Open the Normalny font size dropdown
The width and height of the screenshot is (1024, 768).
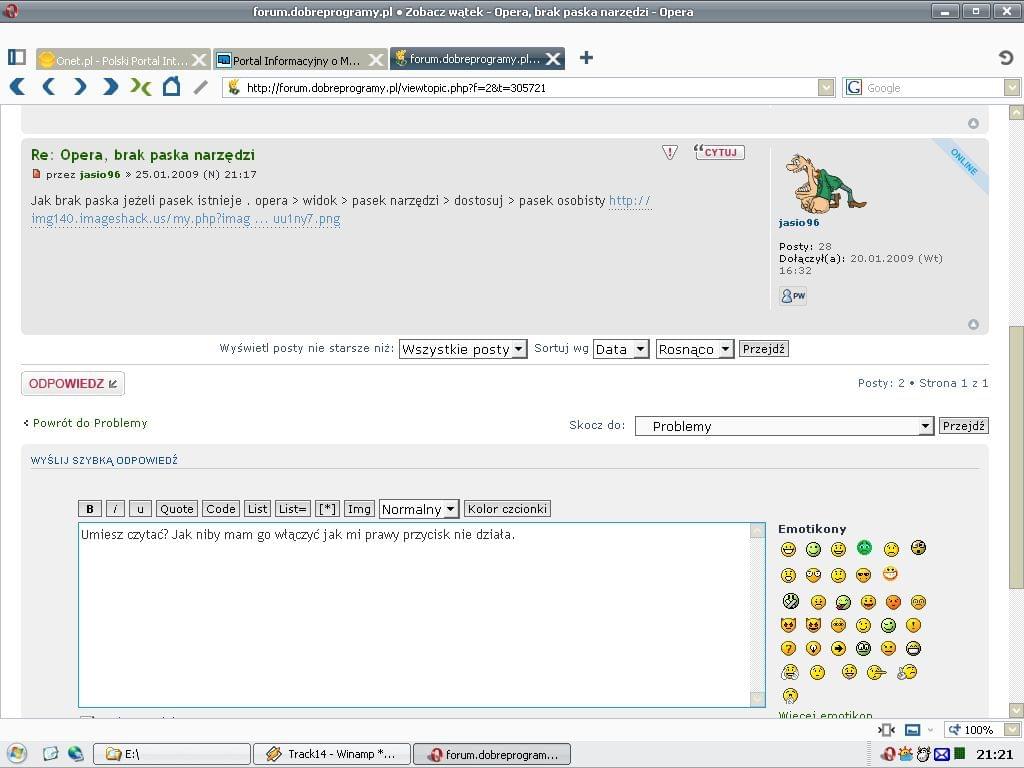coord(419,509)
